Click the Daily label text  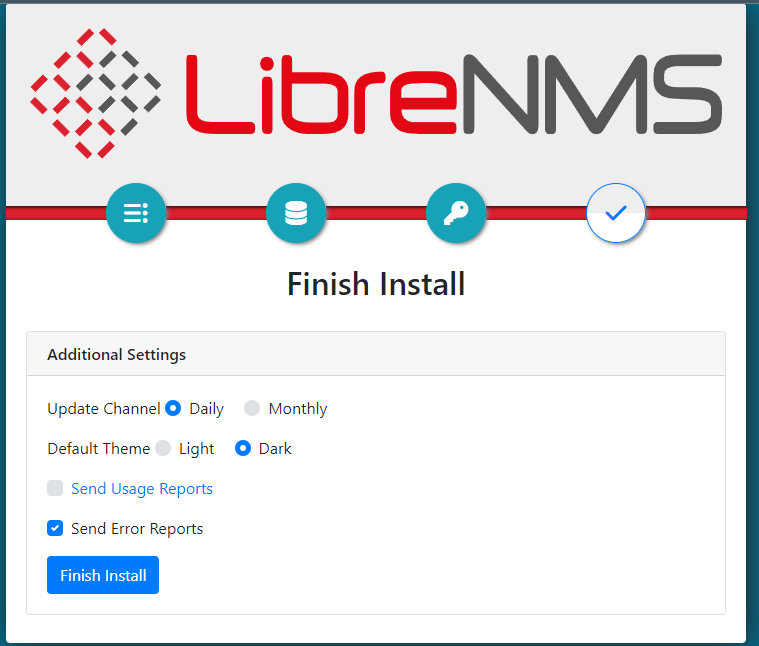[207, 409]
